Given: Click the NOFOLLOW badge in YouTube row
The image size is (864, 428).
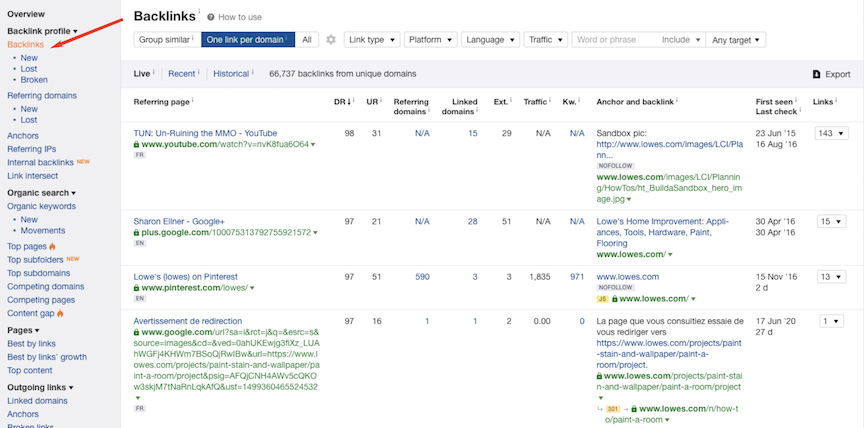Looking at the screenshot, I should pos(615,166).
